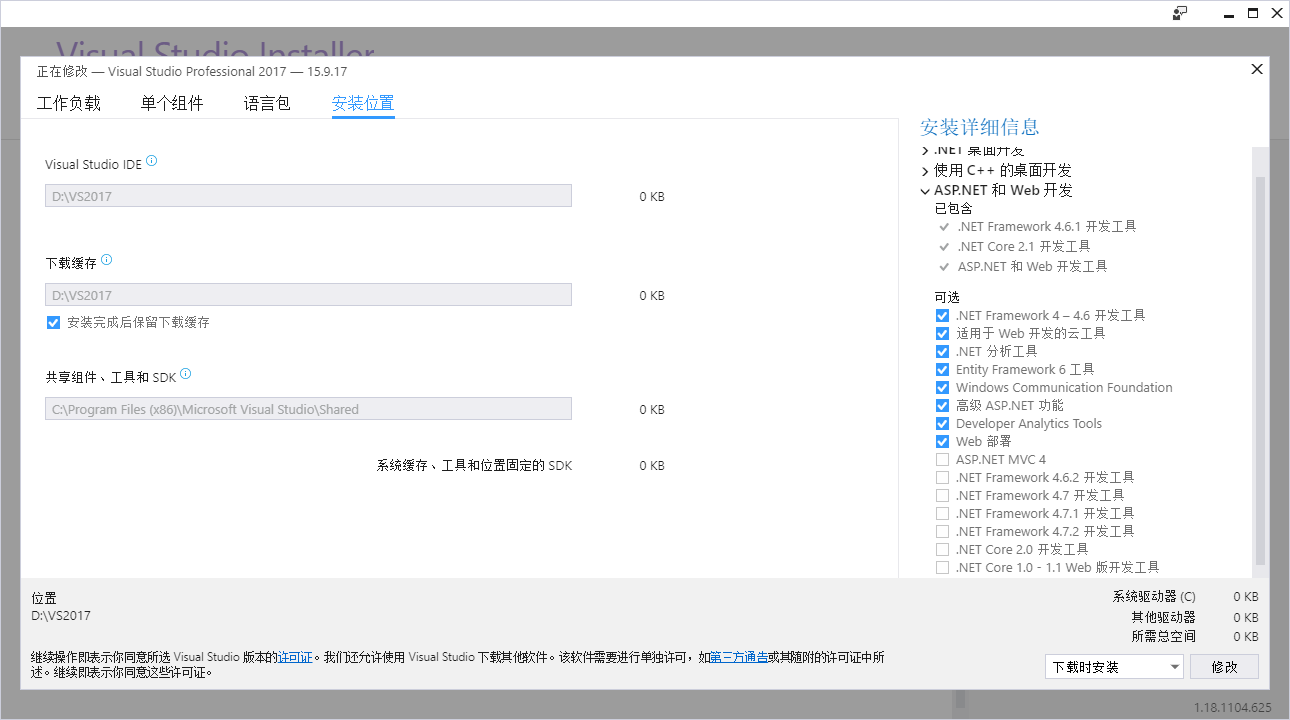The width and height of the screenshot is (1290, 720).
Task: Click 安装详细信息 heading
Action: 980,127
